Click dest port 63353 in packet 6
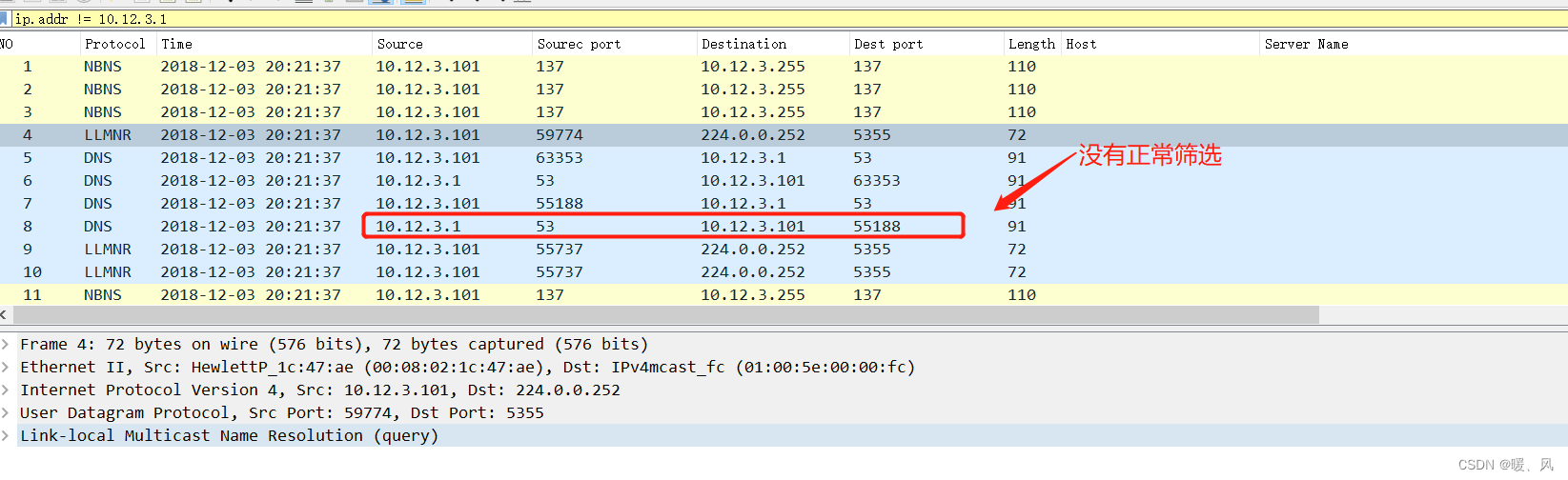Image resolution: width=1568 pixels, height=480 pixels. tap(877, 181)
